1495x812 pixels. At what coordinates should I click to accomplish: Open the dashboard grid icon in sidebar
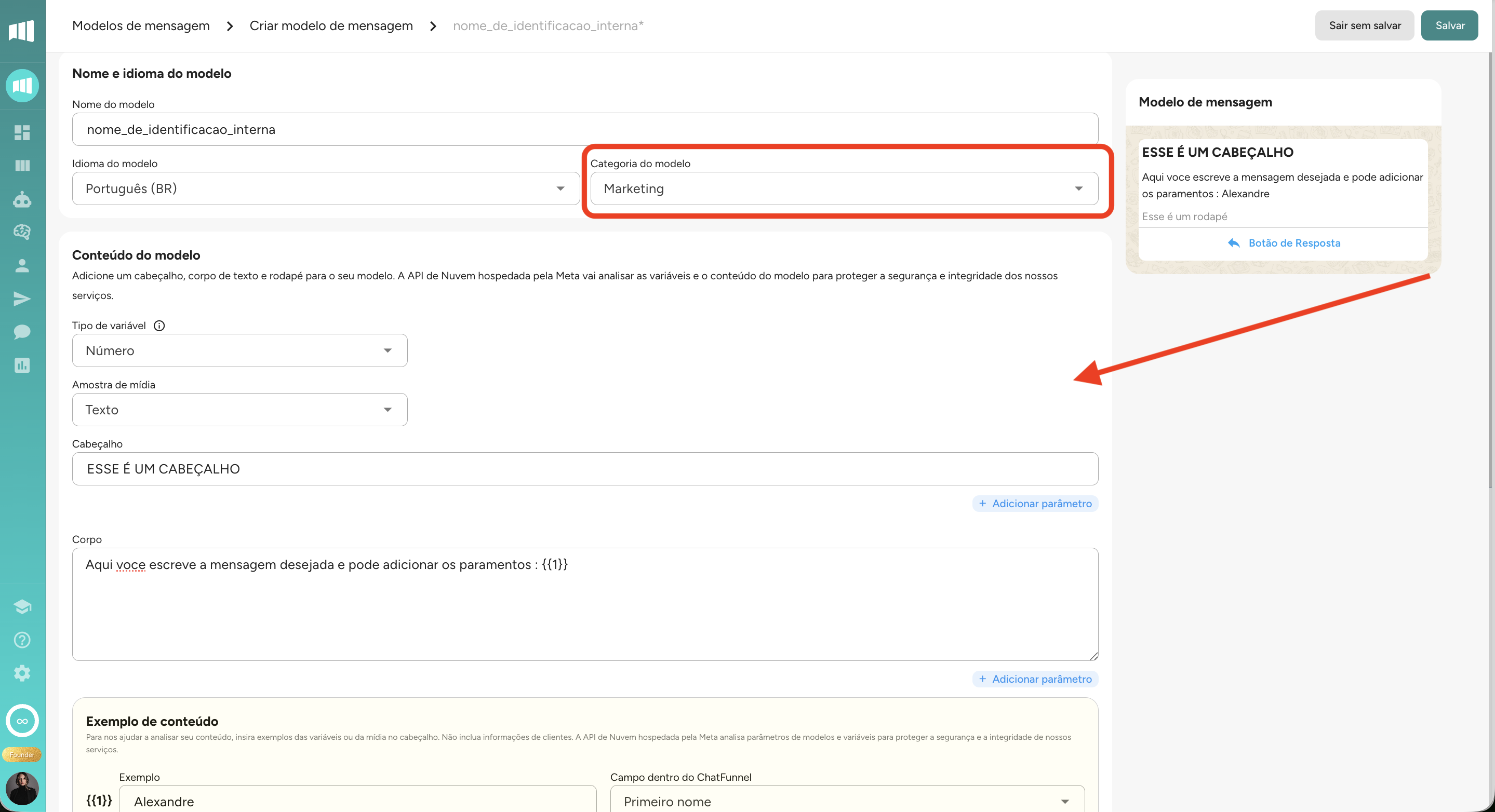click(22, 133)
